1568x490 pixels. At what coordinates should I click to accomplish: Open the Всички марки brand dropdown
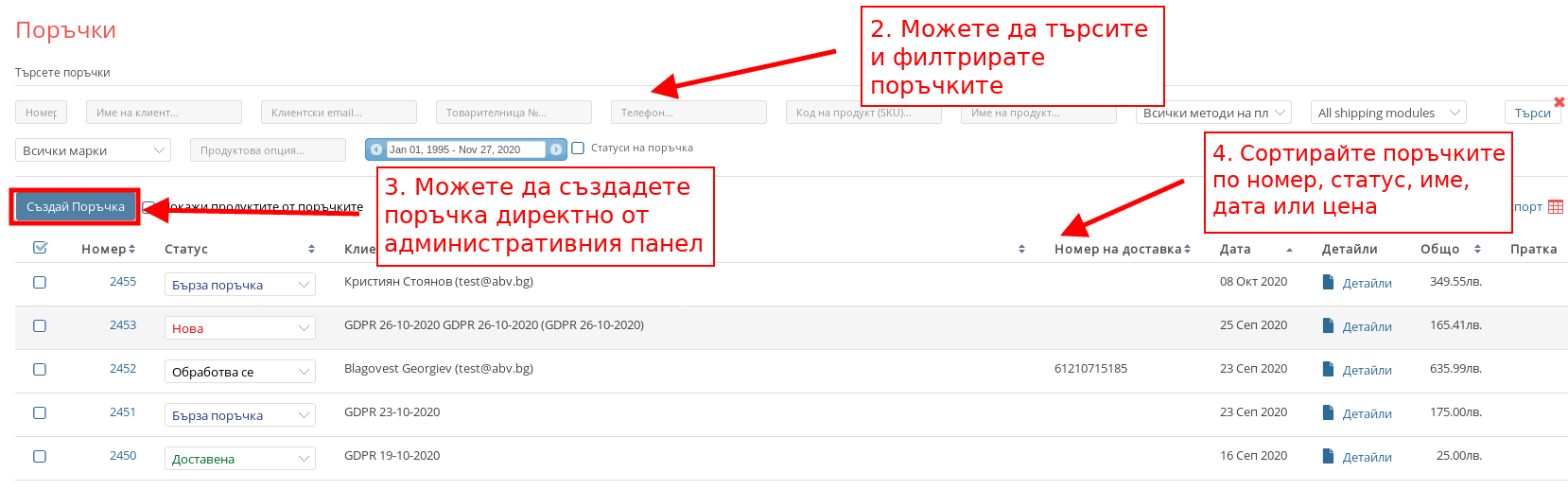[x=93, y=150]
